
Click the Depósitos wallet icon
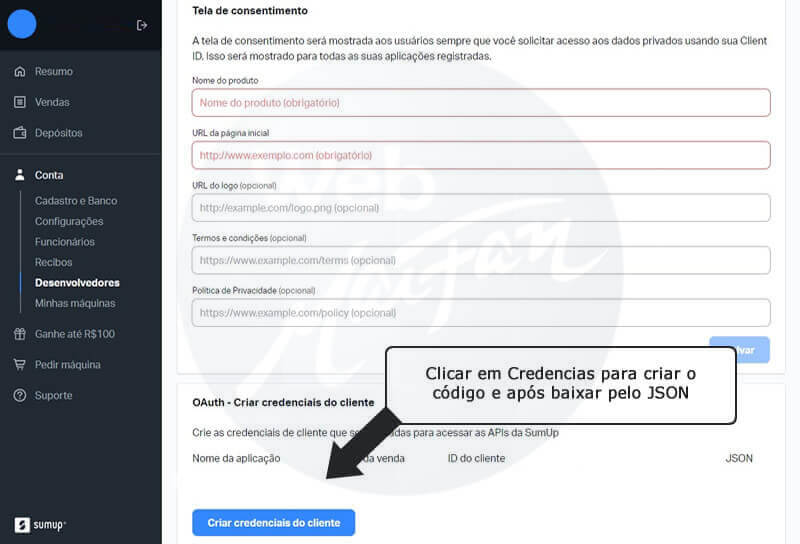tap(20, 133)
